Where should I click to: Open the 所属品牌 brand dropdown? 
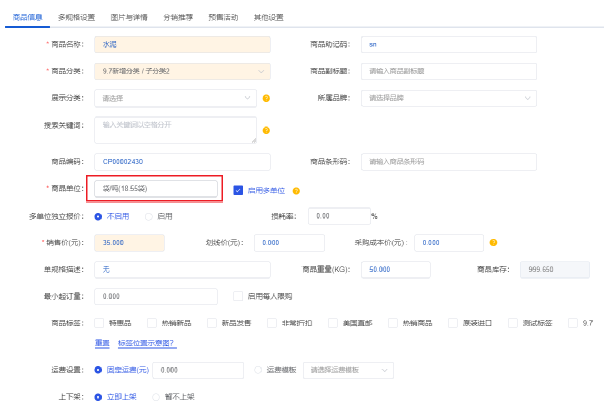click(x=448, y=98)
